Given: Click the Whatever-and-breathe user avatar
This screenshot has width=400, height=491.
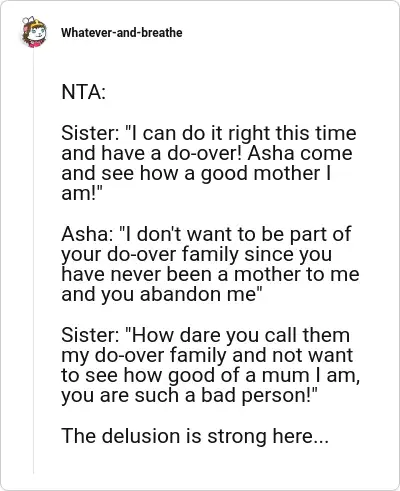Looking at the screenshot, I should tap(34, 32).
